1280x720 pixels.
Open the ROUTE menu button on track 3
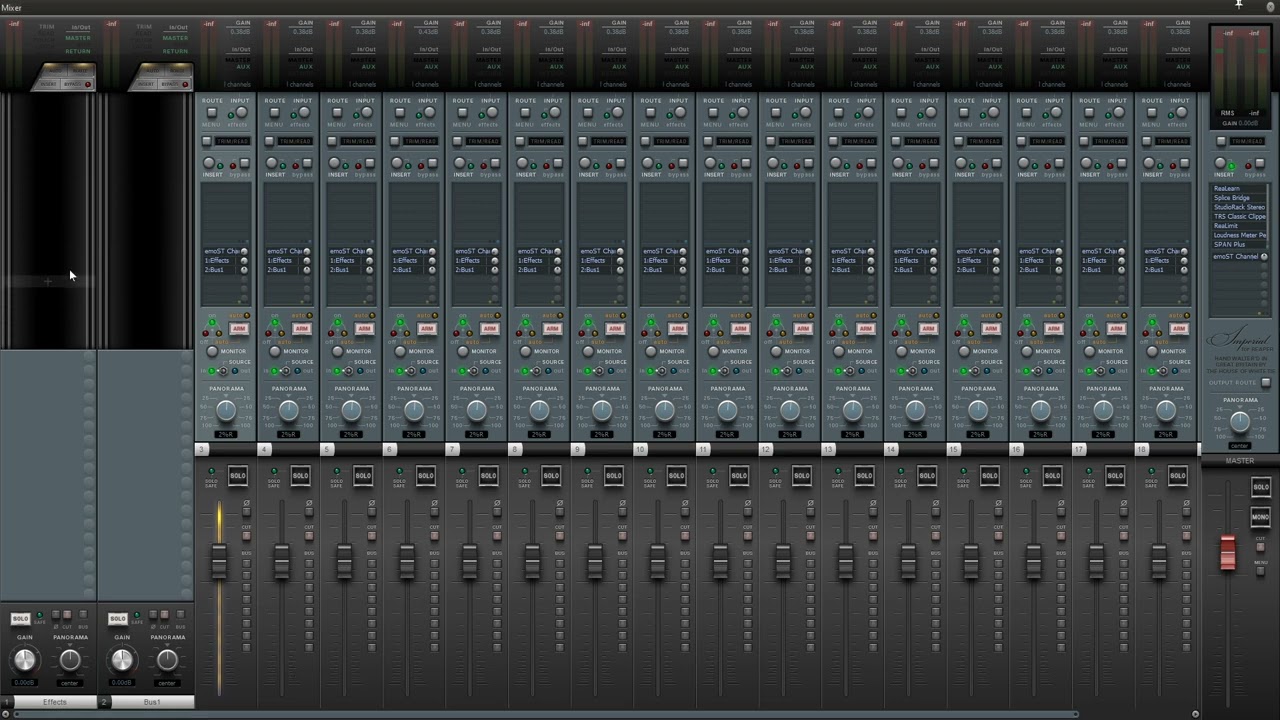tap(212, 112)
